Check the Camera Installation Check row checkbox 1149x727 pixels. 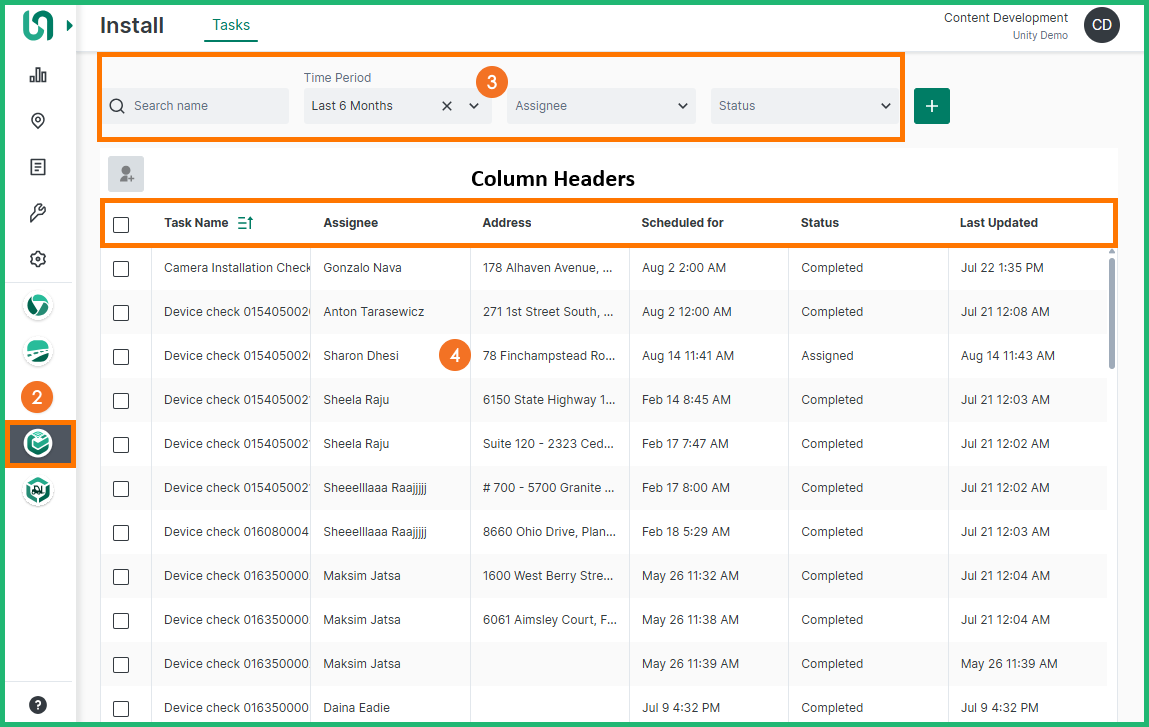point(121,268)
